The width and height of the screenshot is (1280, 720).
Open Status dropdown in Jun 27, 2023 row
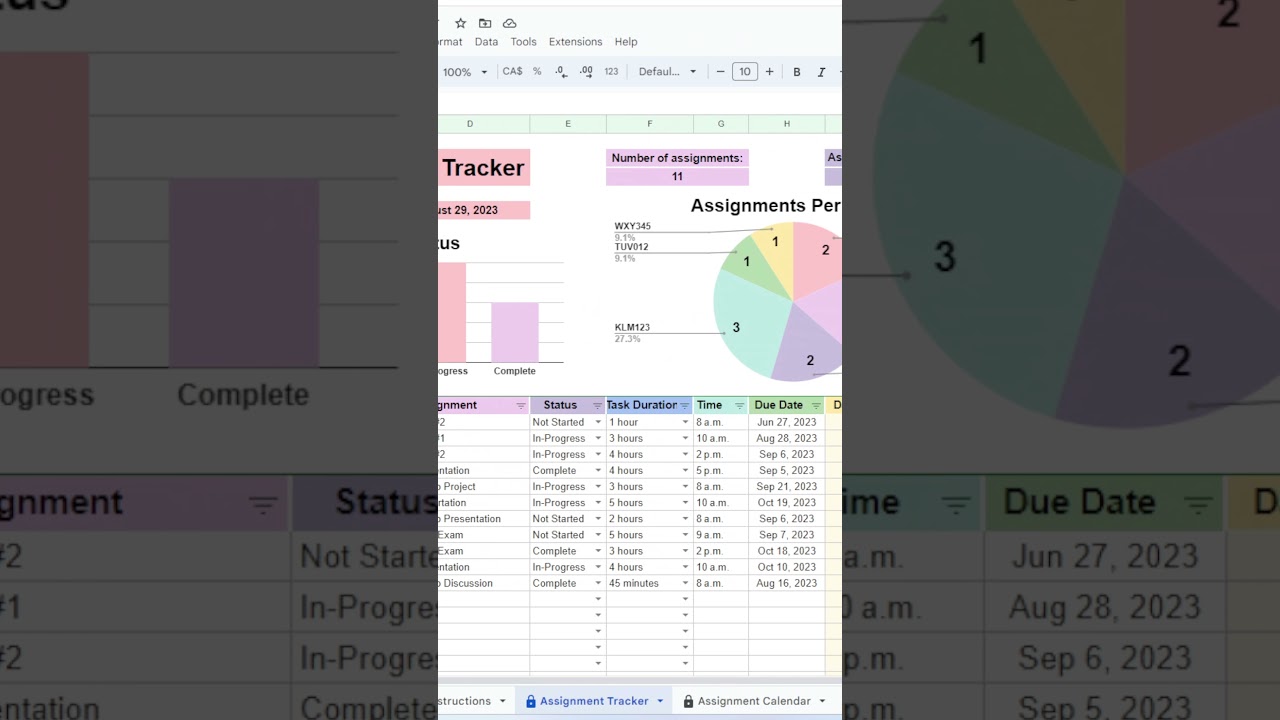[598, 423]
